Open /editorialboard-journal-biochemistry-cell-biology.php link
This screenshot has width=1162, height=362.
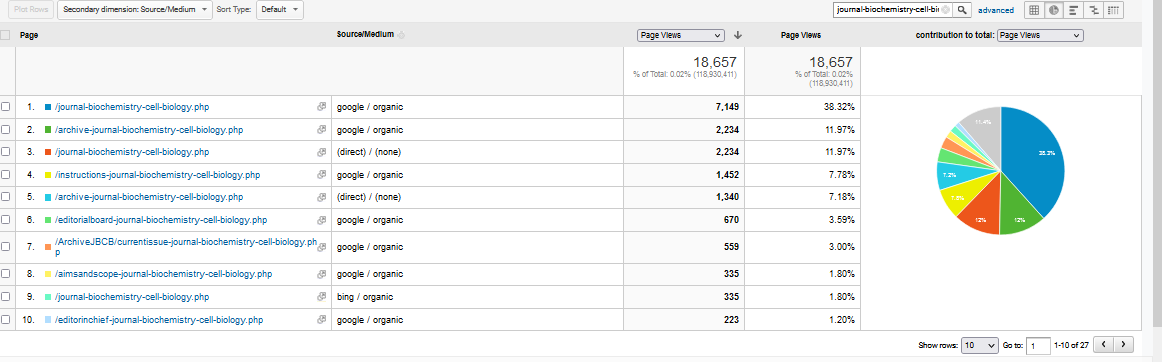coord(161,220)
